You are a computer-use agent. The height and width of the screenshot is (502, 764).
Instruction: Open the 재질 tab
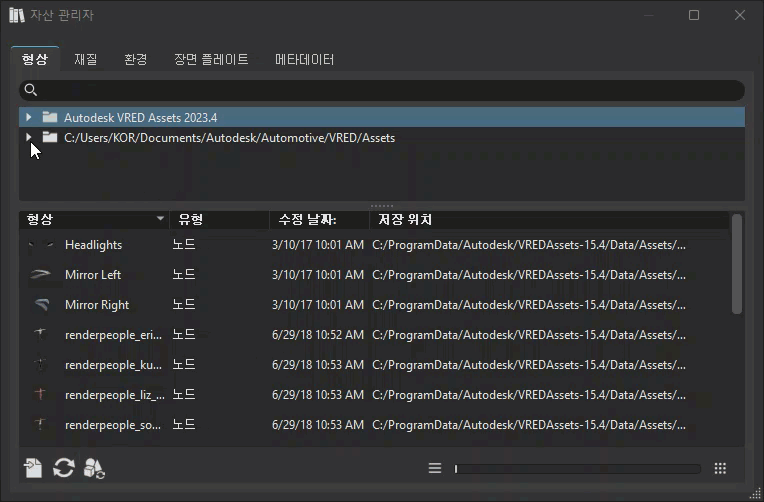tap(86, 59)
